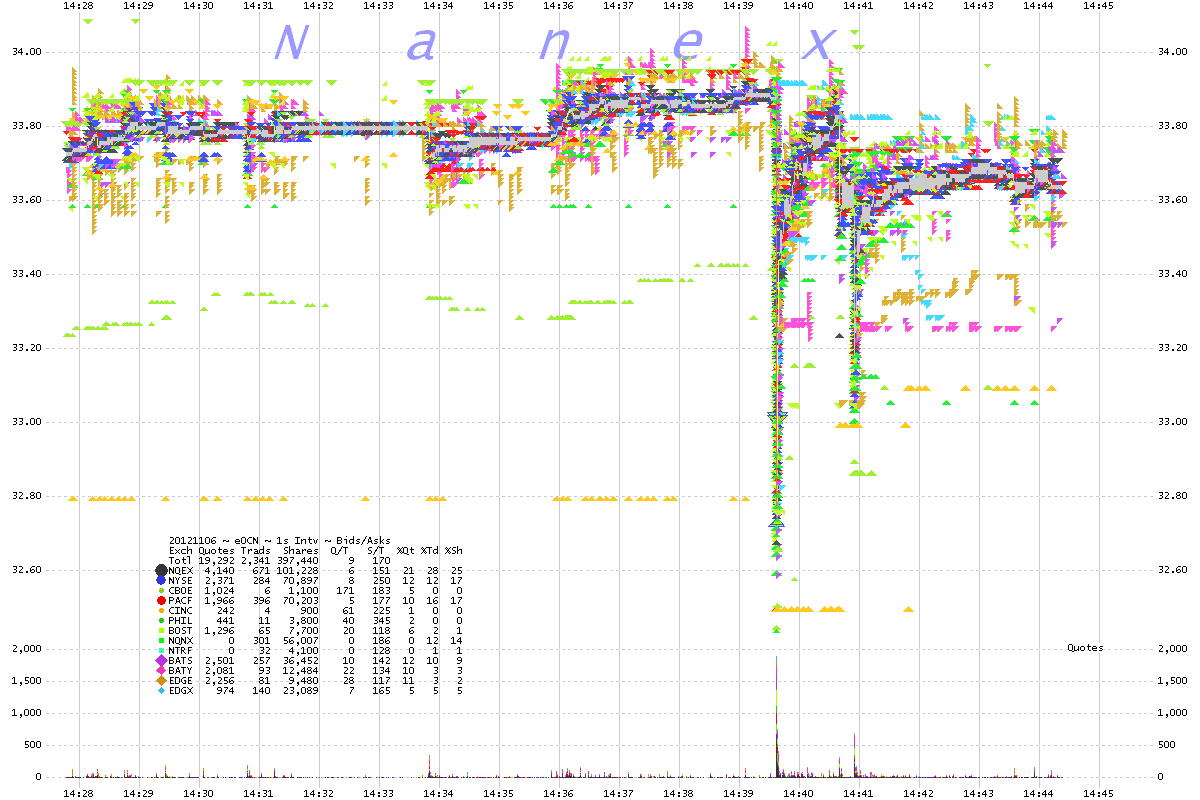The image size is (1200, 800).
Task: Click the 'Totl' row label
Action: (x=181, y=560)
